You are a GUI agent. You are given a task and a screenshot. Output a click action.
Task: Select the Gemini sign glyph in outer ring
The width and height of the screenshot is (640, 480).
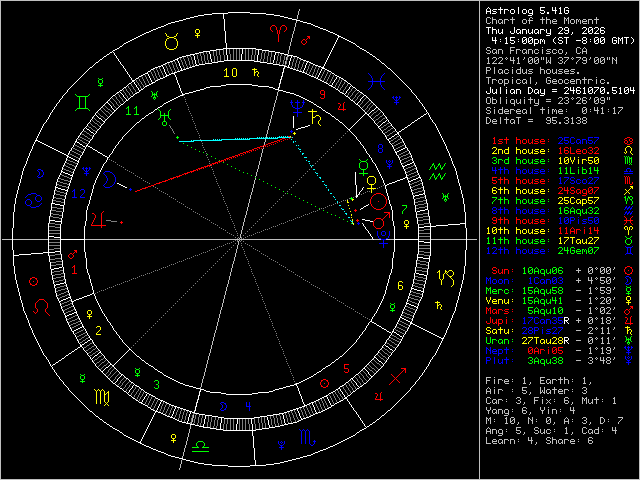point(82,102)
